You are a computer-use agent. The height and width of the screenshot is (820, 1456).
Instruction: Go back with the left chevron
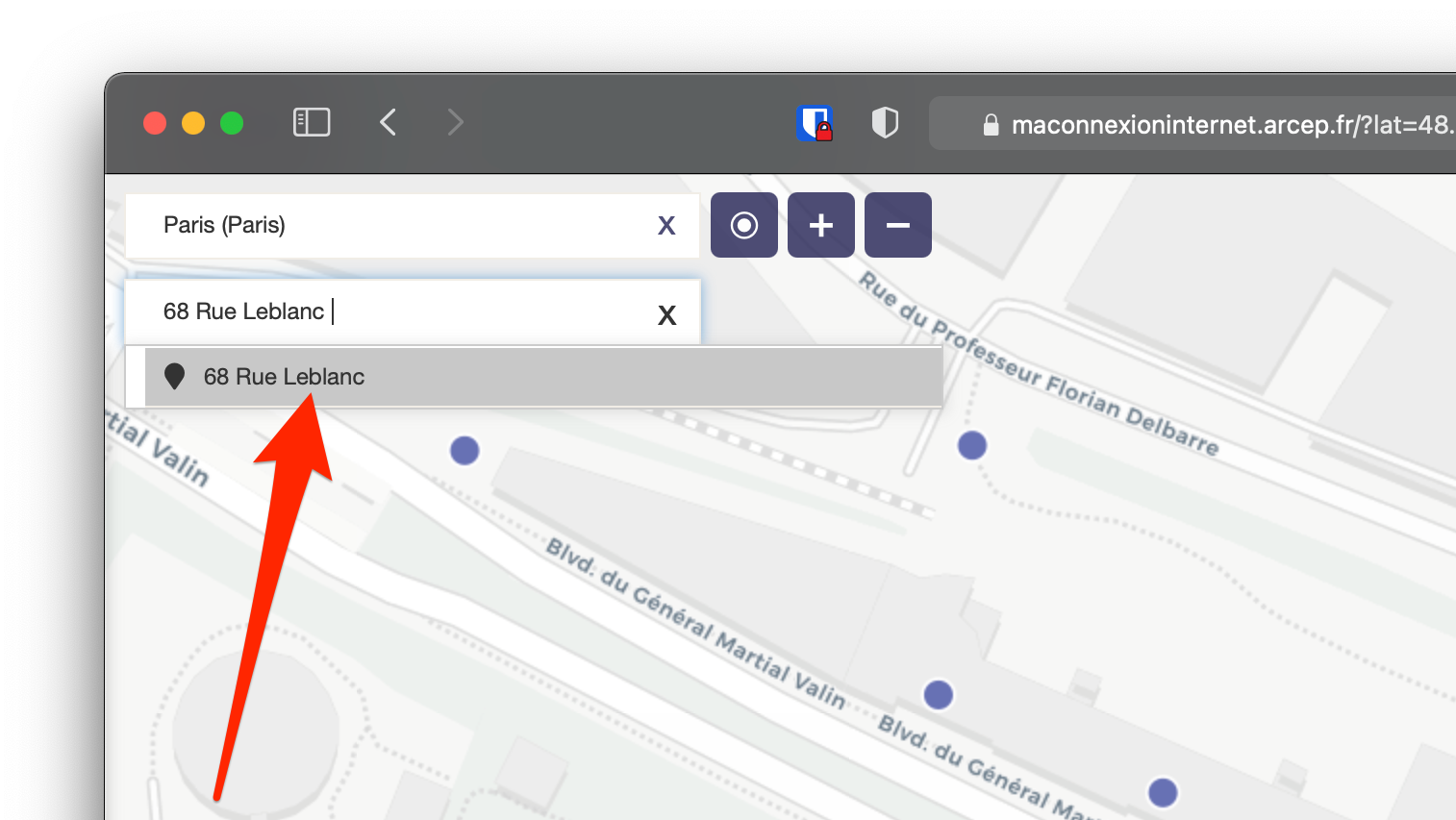click(x=389, y=122)
